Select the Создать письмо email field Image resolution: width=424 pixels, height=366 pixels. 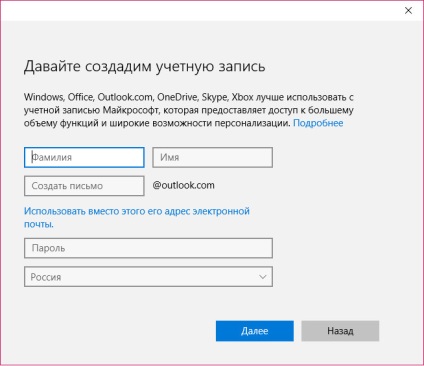pos(84,186)
